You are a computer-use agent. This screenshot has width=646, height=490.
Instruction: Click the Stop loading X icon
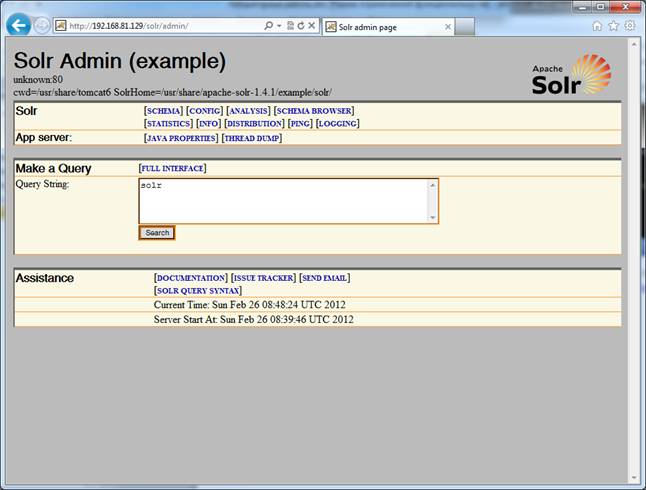point(312,26)
